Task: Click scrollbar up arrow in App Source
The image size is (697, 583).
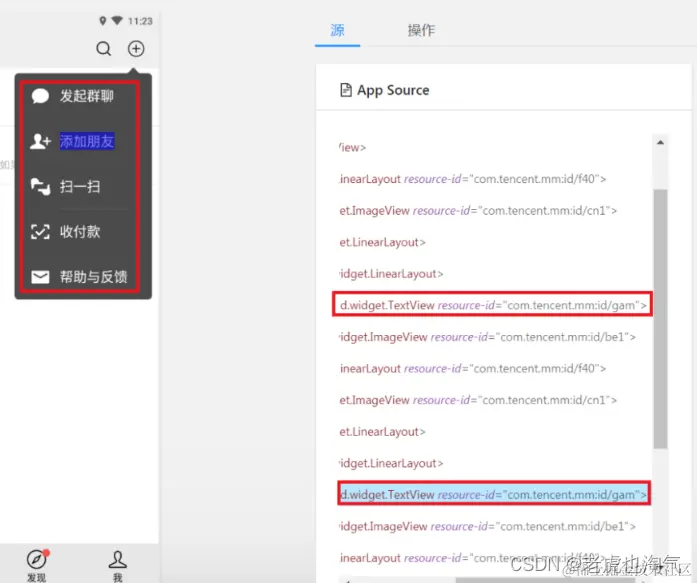Action: tap(660, 142)
